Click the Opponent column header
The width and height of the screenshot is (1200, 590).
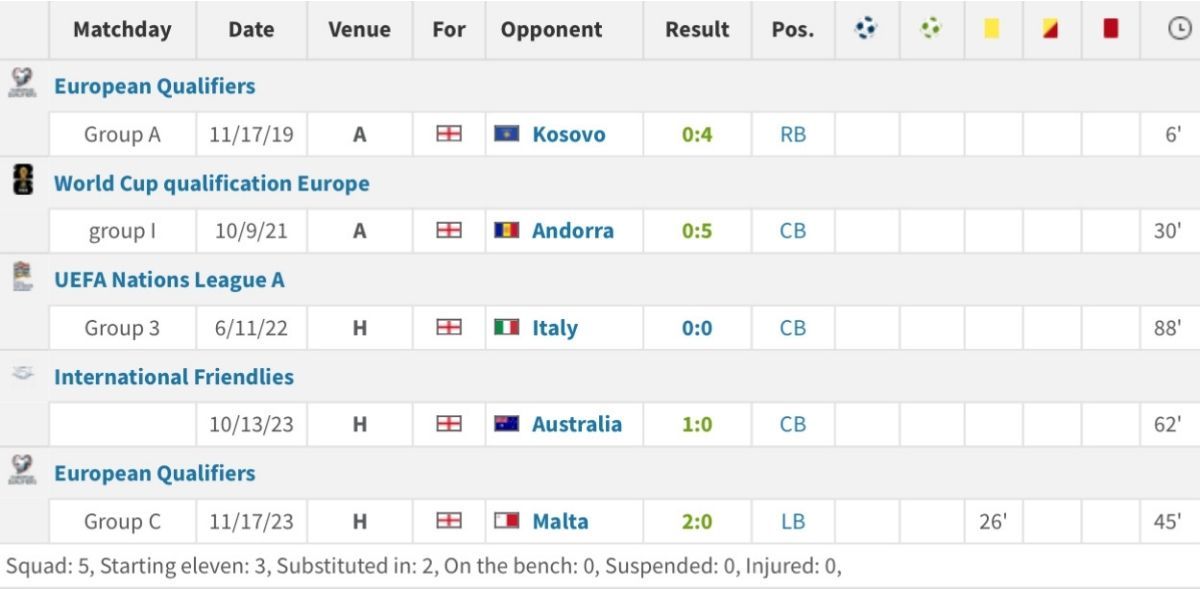[552, 29]
